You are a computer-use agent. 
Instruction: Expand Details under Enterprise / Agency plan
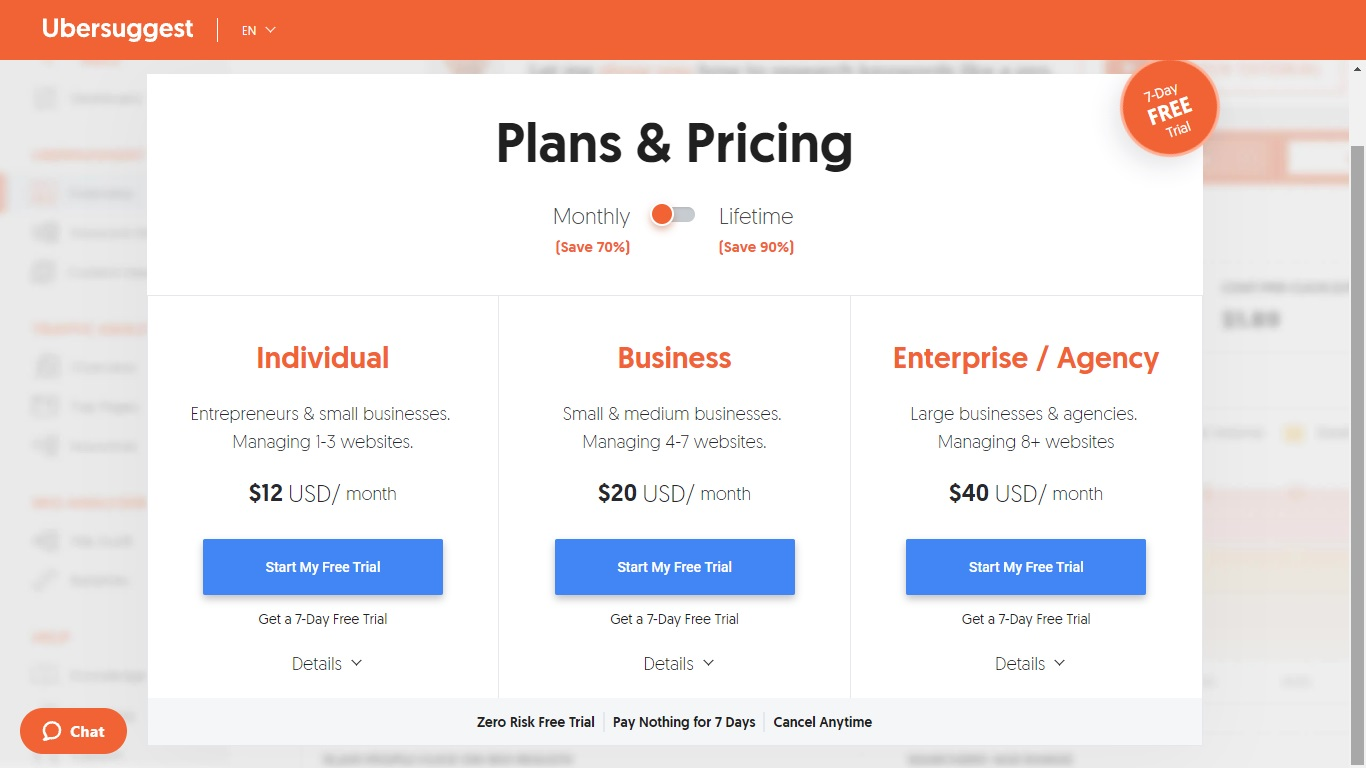point(1030,664)
